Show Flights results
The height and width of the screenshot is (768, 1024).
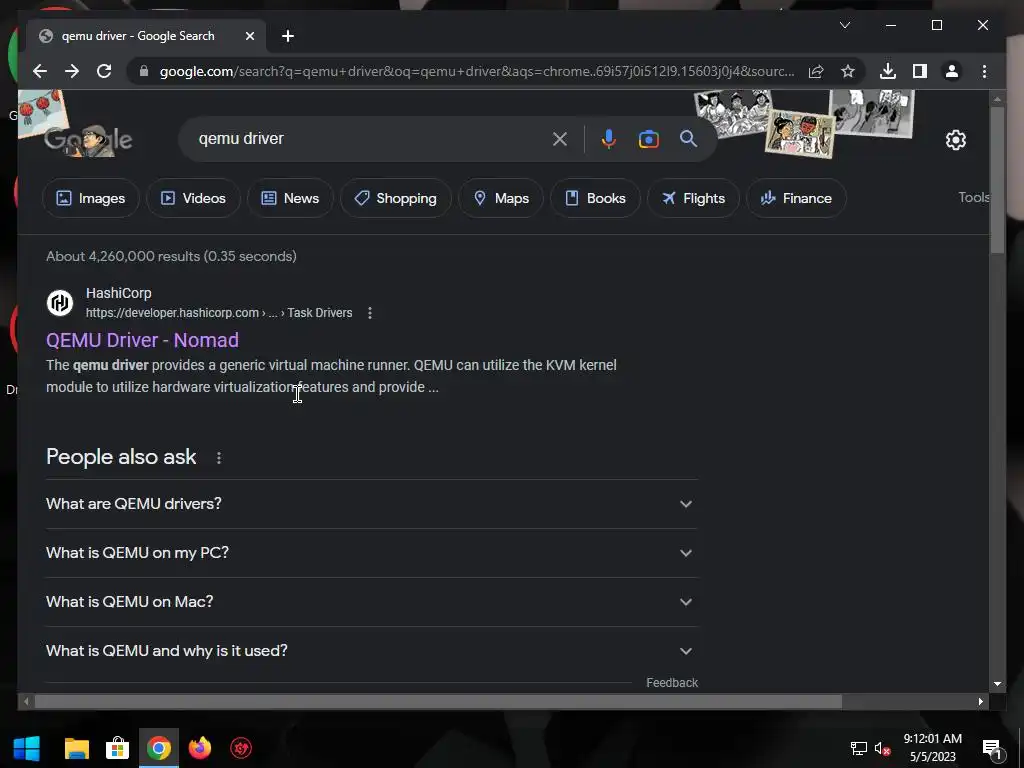693,198
